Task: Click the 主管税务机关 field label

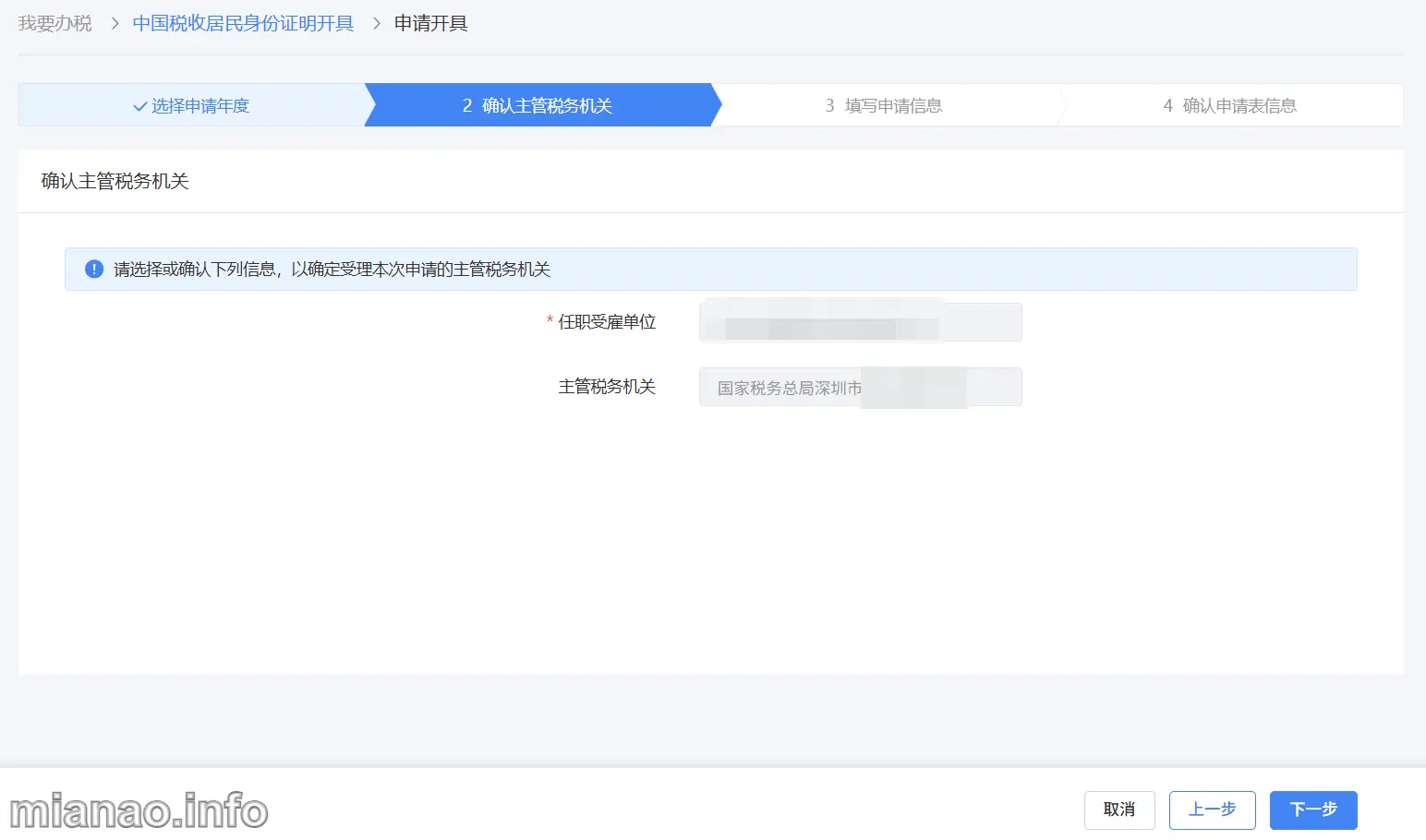Action: [x=607, y=387]
